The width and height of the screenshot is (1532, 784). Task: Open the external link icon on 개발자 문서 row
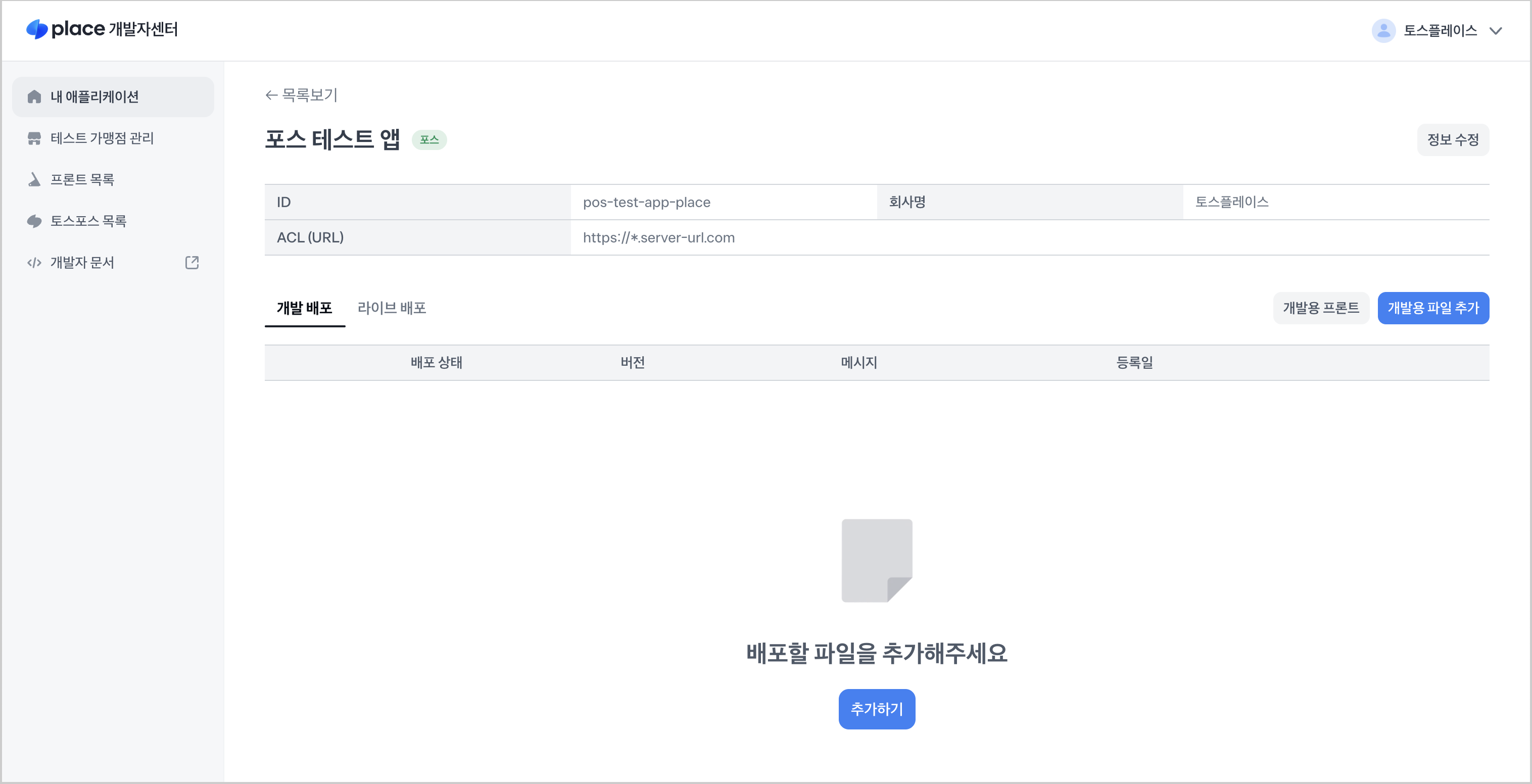(x=191, y=262)
